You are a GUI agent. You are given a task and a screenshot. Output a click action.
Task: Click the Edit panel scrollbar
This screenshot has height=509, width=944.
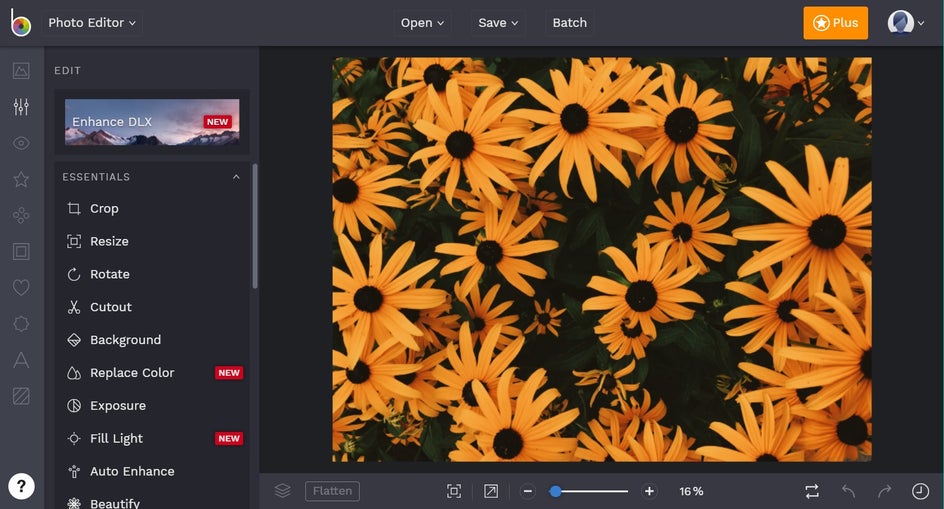click(x=255, y=226)
